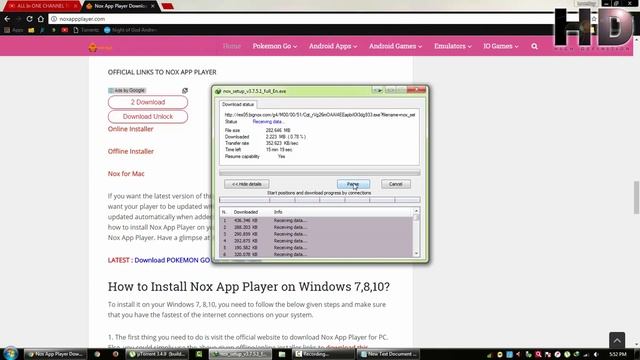This screenshot has height=360, width=640.
Task: Click the browser page vertical scrollbar thumb
Action: [x=636, y=197]
